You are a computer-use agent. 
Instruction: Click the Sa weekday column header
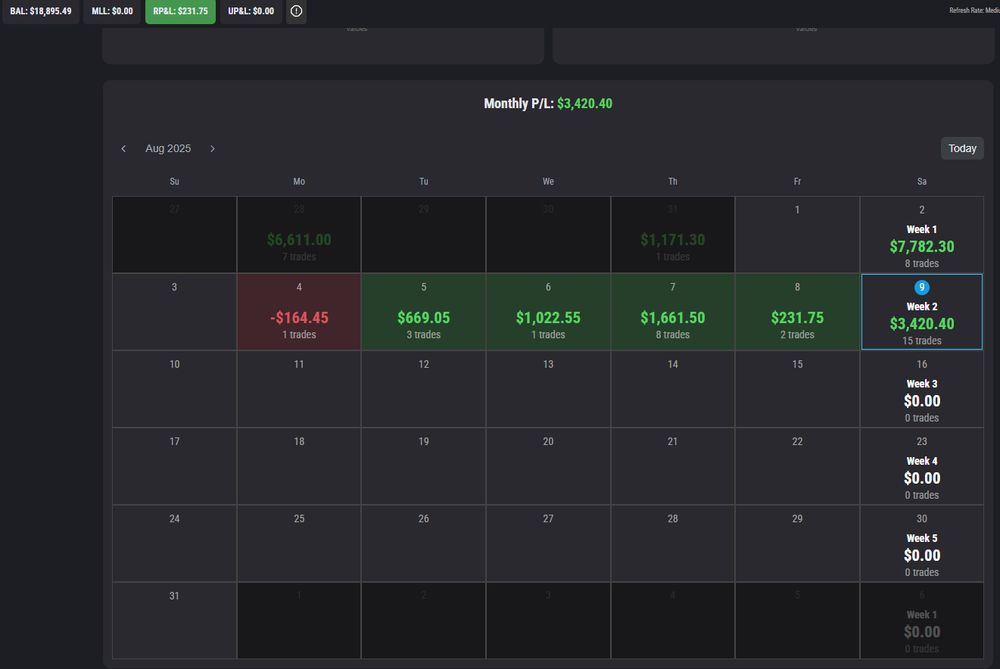(922, 182)
